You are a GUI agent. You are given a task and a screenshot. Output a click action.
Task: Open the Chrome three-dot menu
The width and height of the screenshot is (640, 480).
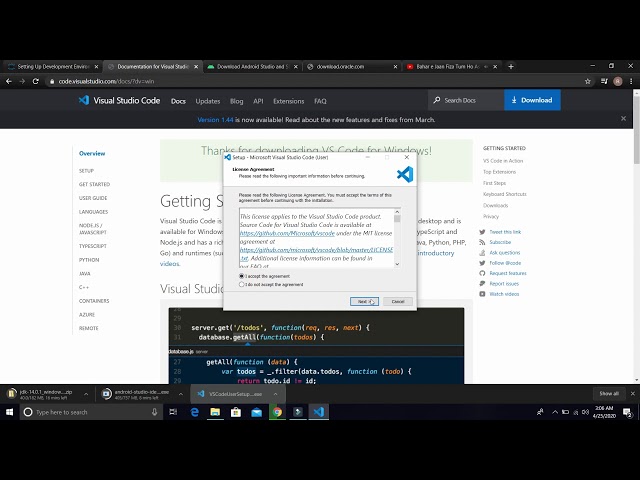click(631, 81)
